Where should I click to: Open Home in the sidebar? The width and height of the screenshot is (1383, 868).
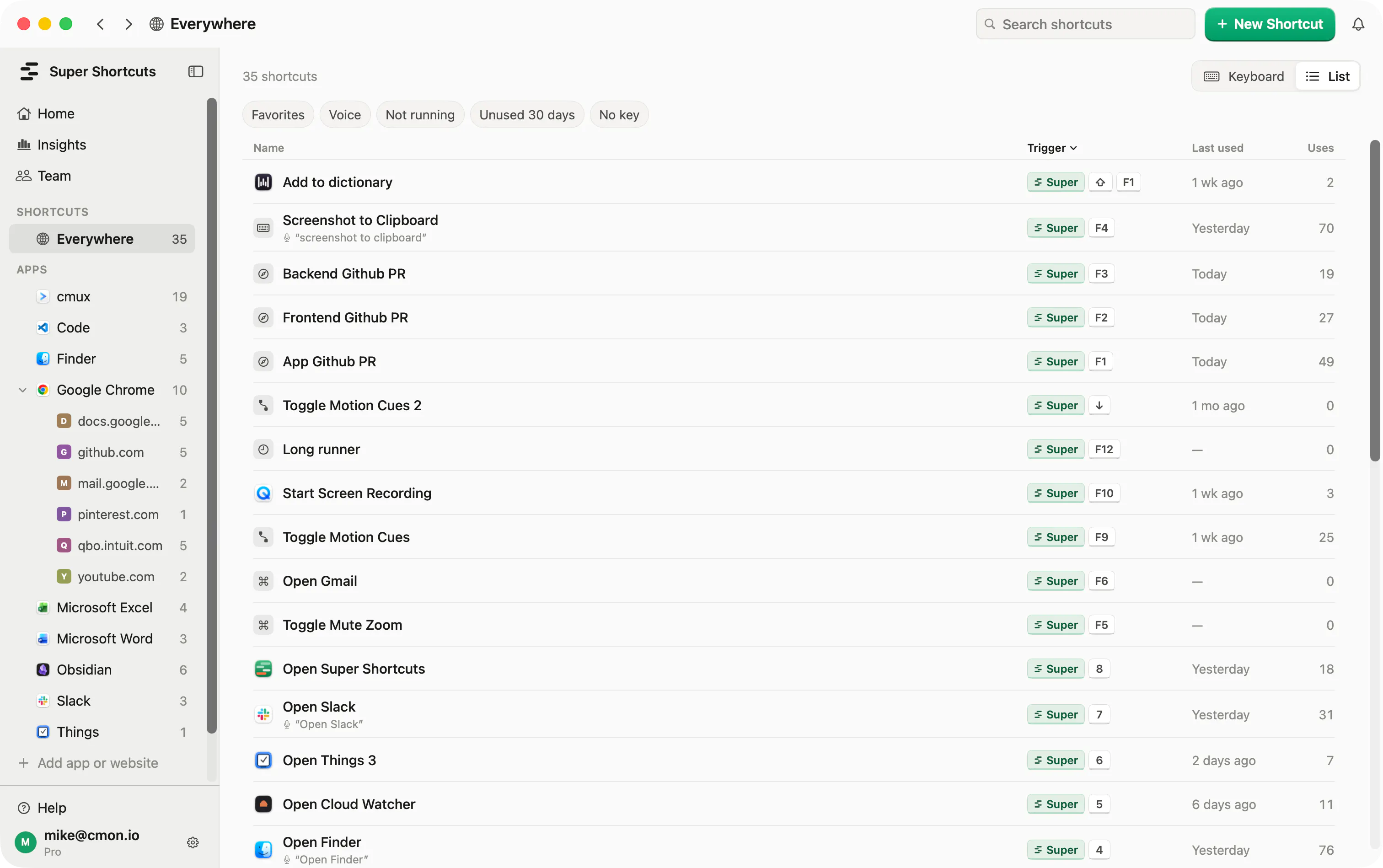coord(102,114)
